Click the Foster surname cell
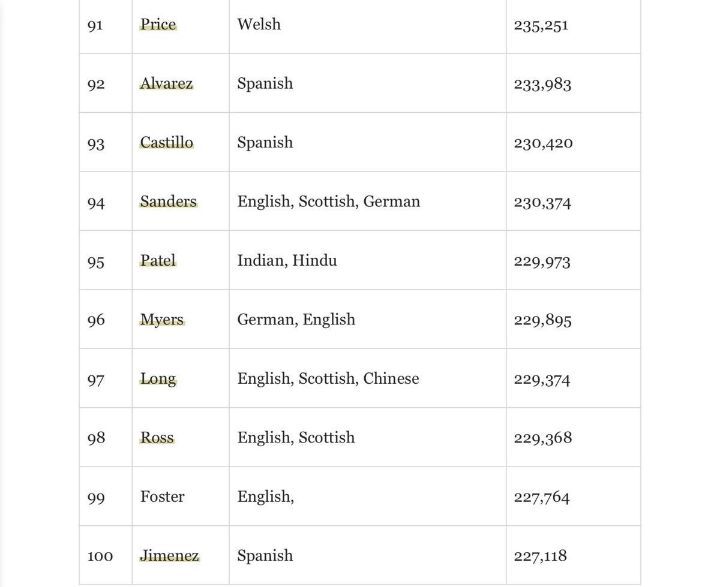 [x=162, y=497]
